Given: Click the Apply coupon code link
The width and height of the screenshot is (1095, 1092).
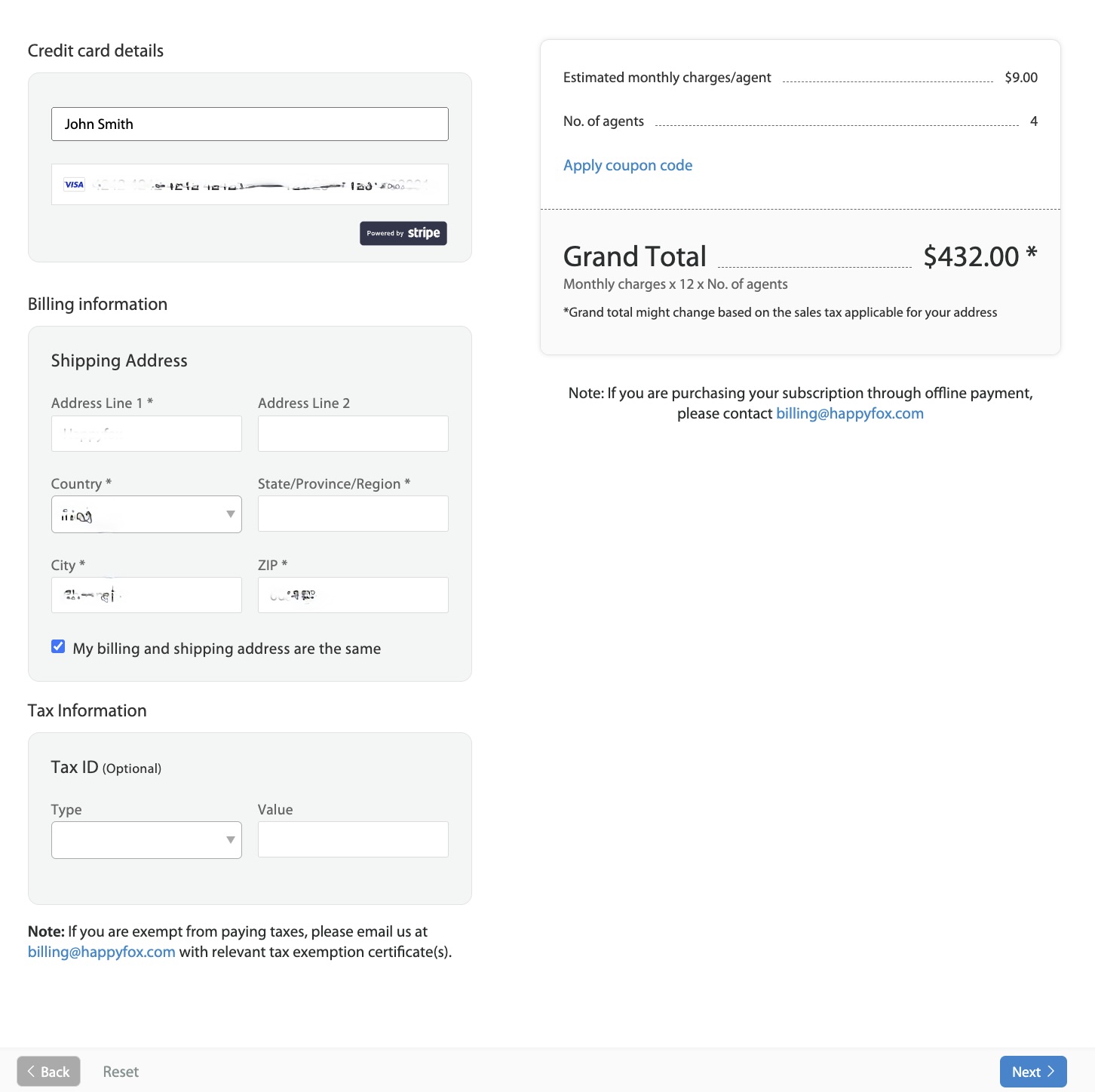Looking at the screenshot, I should click(627, 165).
